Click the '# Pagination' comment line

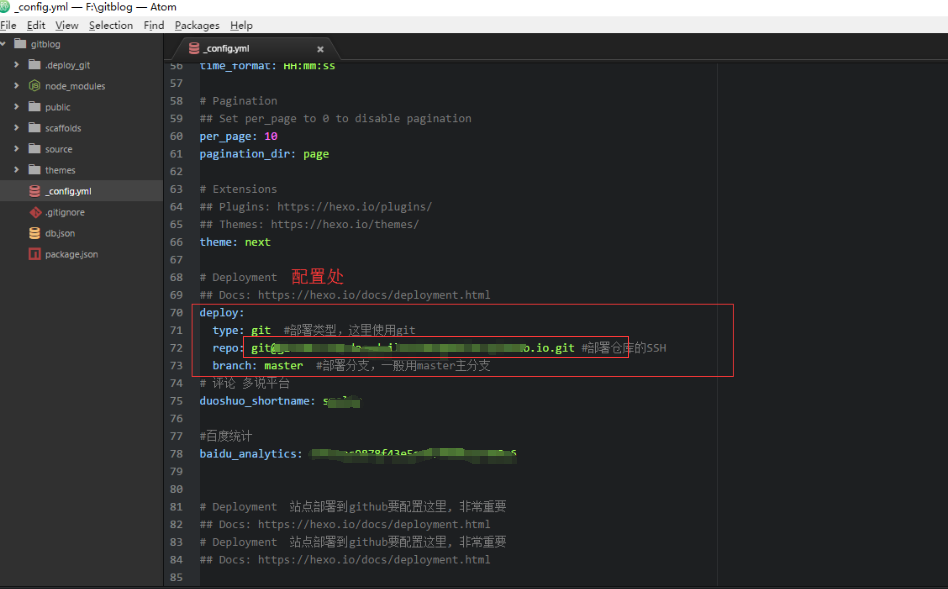click(238, 101)
